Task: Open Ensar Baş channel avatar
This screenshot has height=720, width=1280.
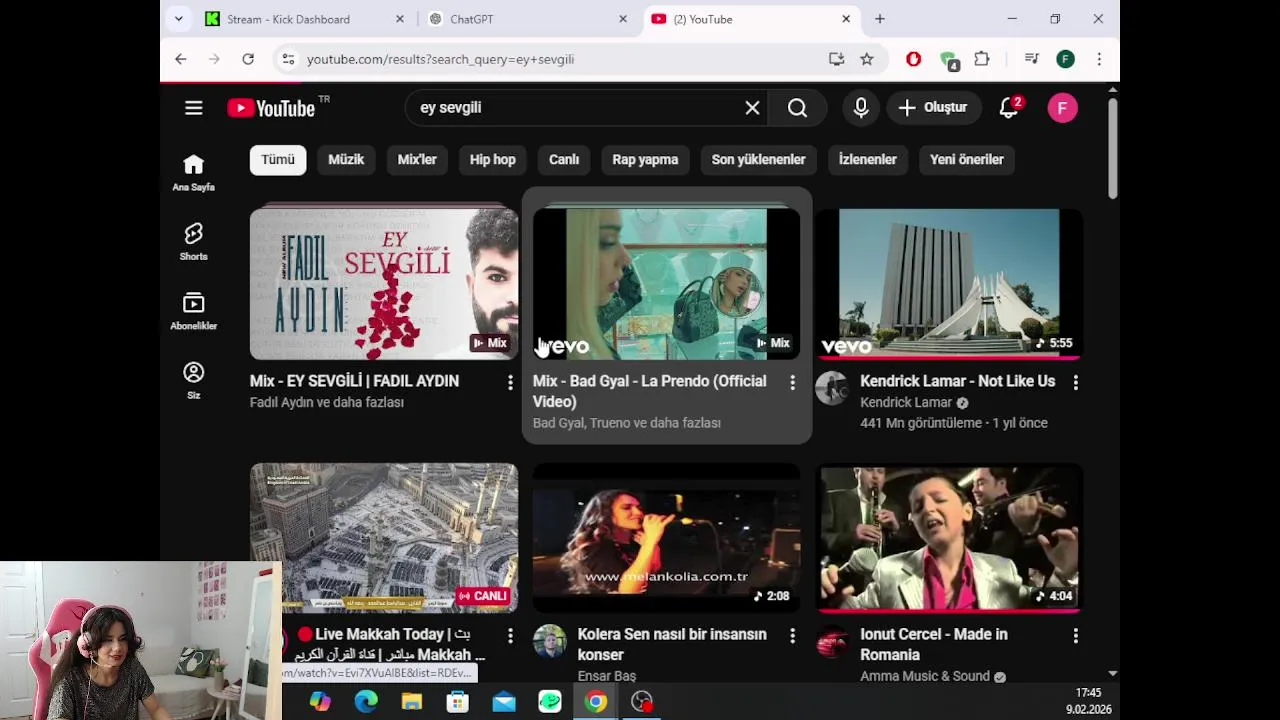Action: [549, 641]
